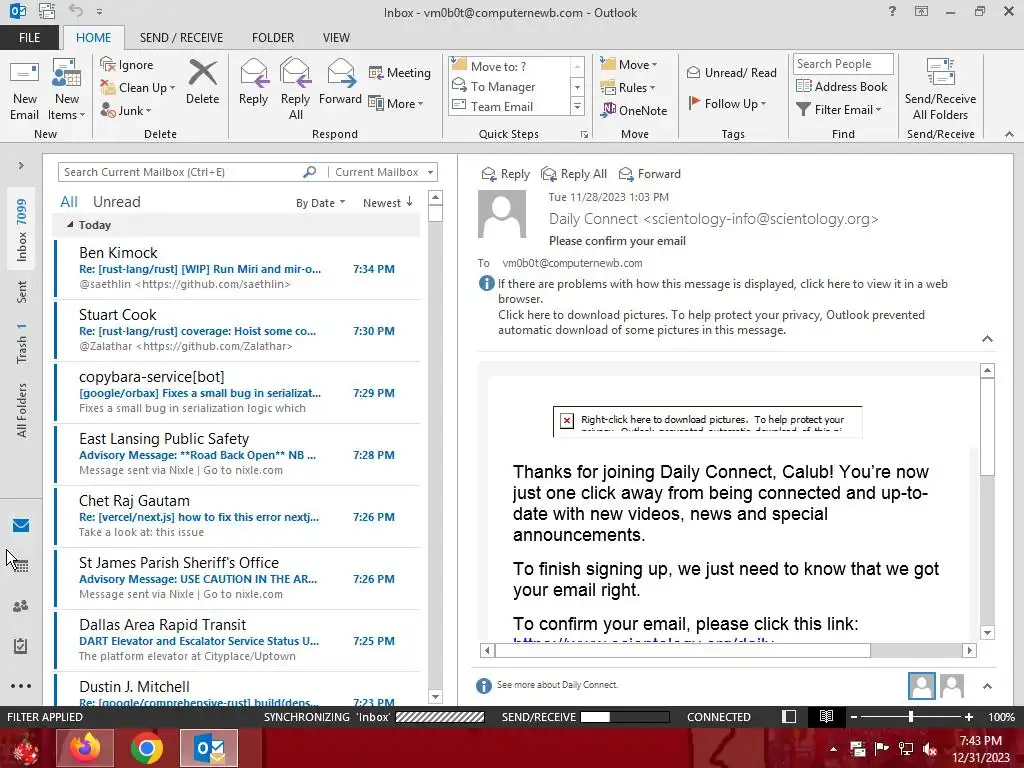Click the Search People field

(x=843, y=64)
